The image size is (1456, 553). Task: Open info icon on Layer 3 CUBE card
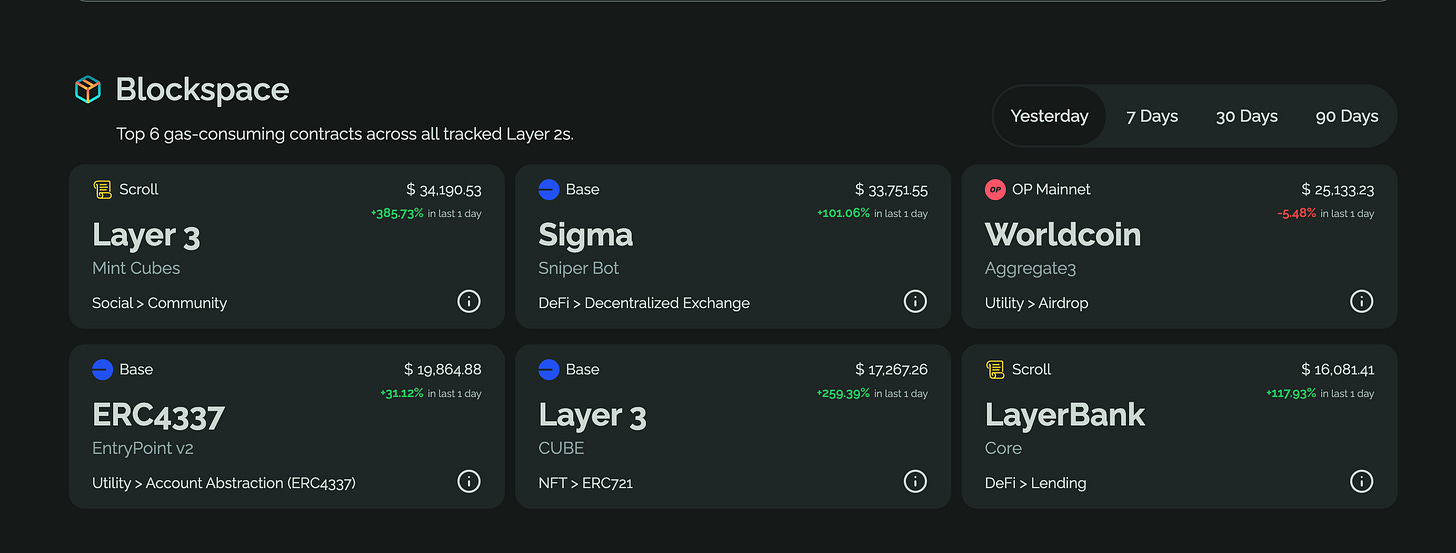point(915,481)
